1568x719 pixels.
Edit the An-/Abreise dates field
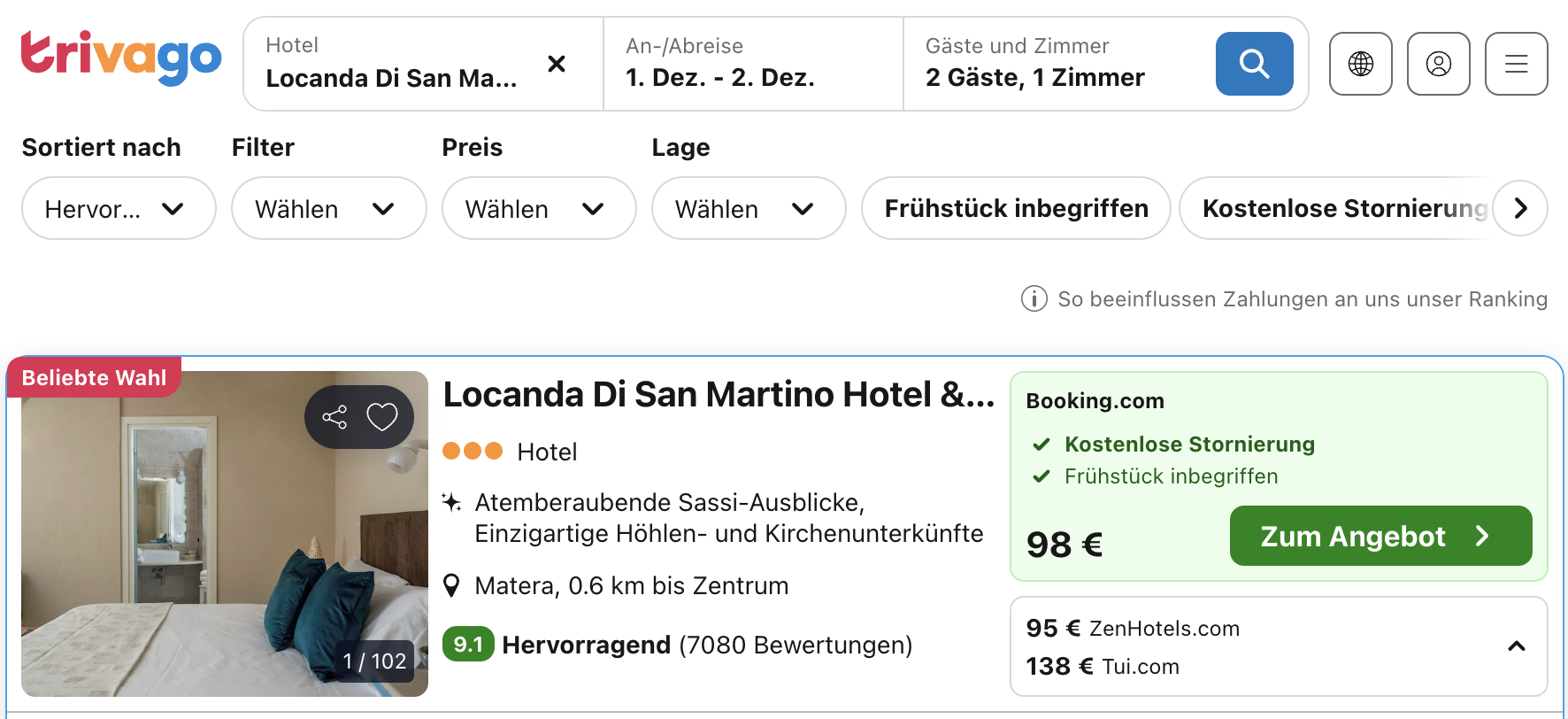pos(752,64)
